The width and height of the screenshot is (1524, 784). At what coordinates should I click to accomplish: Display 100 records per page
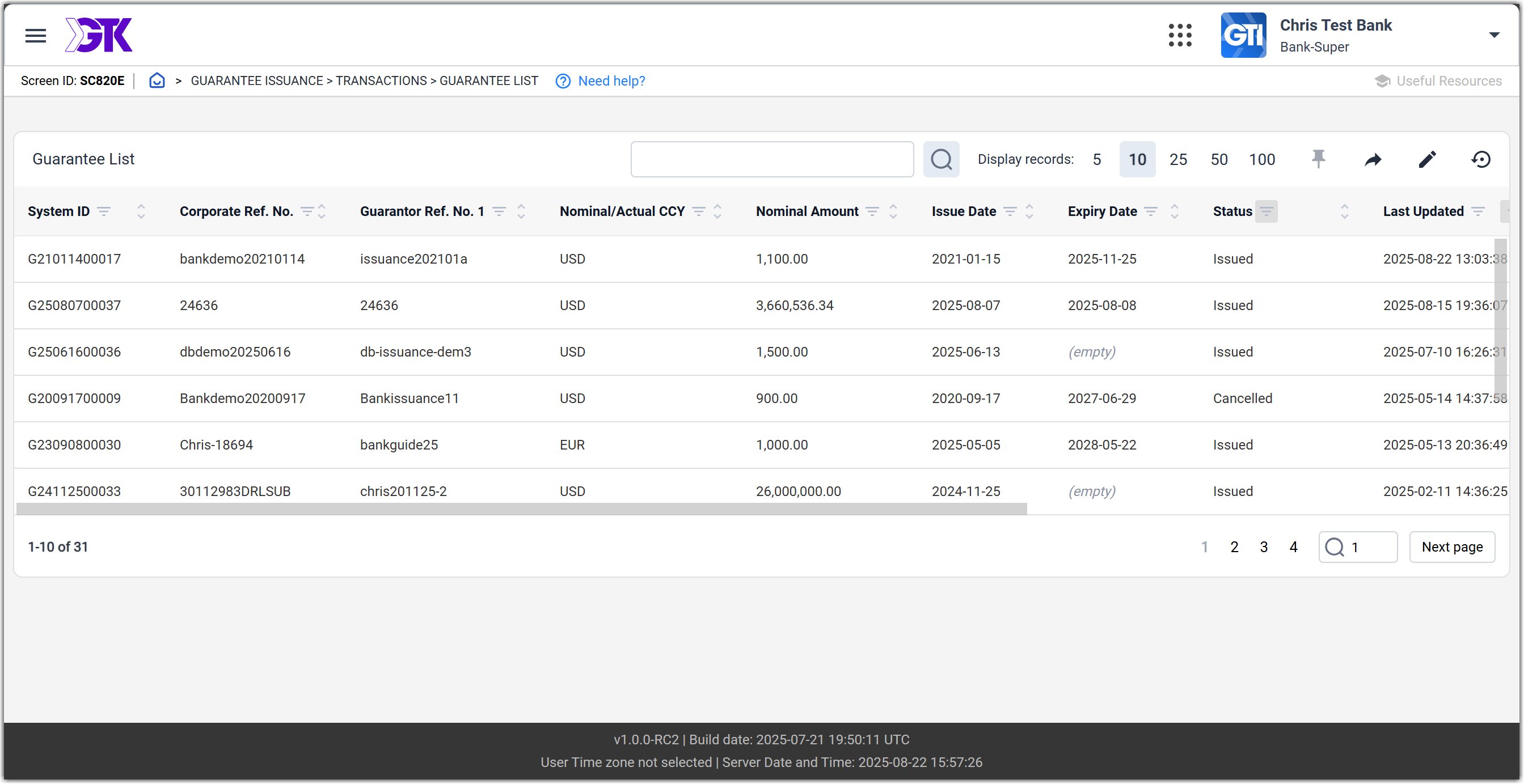pos(1261,160)
